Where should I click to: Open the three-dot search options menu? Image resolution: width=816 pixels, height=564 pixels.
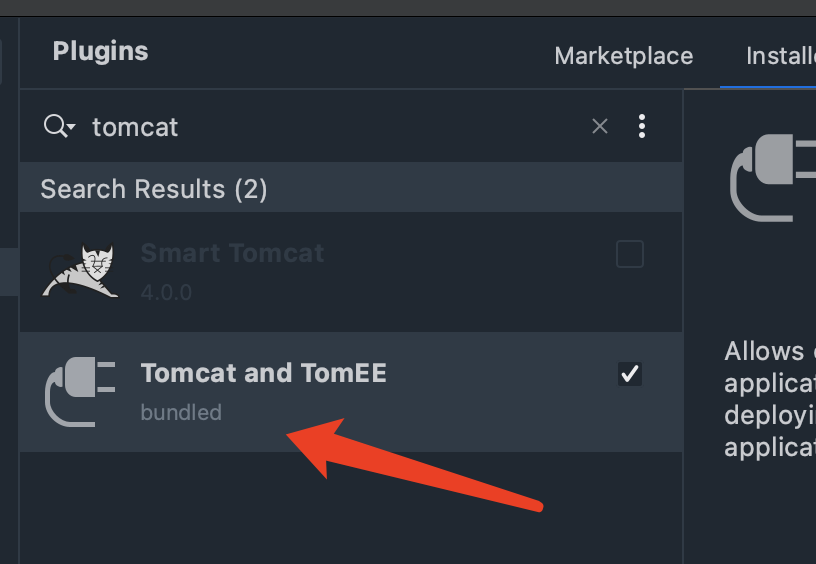coord(642,126)
